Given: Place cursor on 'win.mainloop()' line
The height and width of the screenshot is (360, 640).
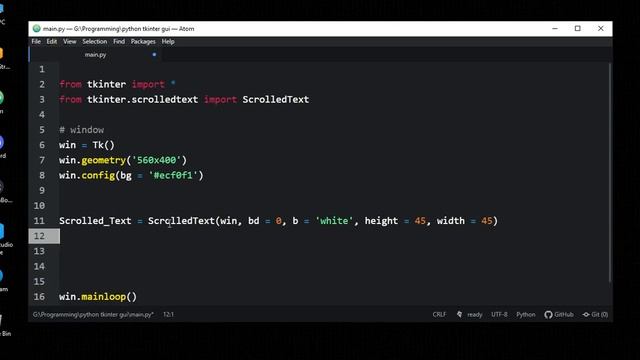Looking at the screenshot, I should point(98,297).
